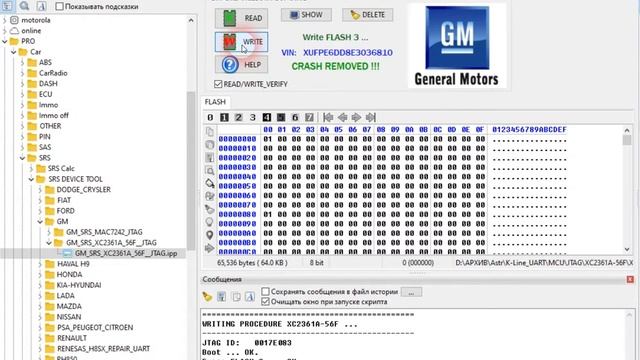This screenshot has height=360, width=640.
Task: Collapse the PRO folder
Action: pos(4,41)
